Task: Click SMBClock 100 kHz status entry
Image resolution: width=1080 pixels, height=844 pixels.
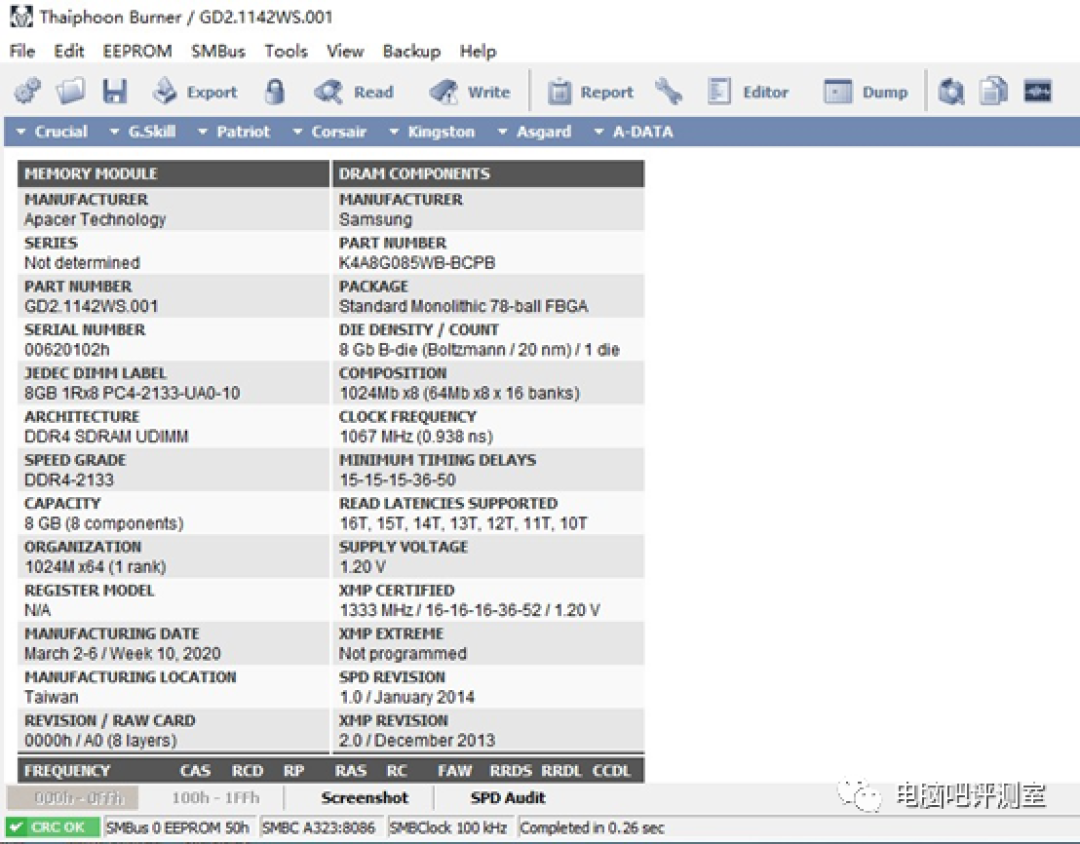Action: pyautogui.click(x=448, y=827)
